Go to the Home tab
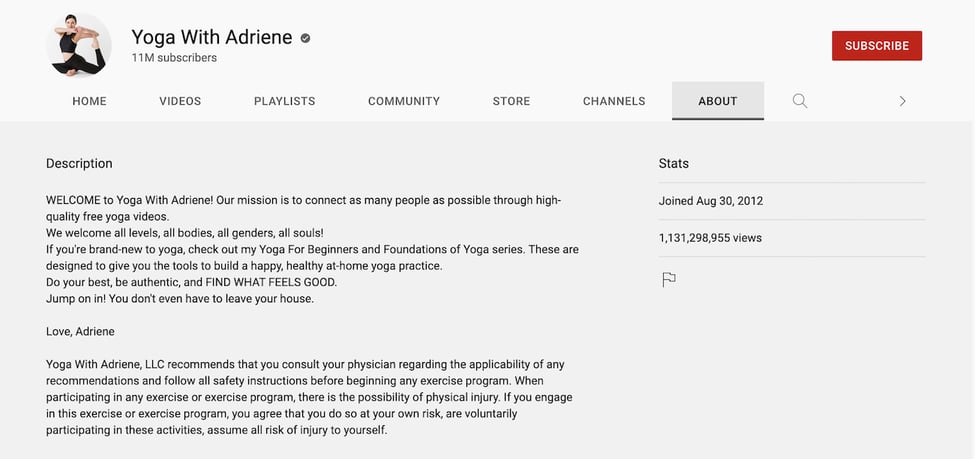Screen dimensions: 975x459 click(89, 101)
